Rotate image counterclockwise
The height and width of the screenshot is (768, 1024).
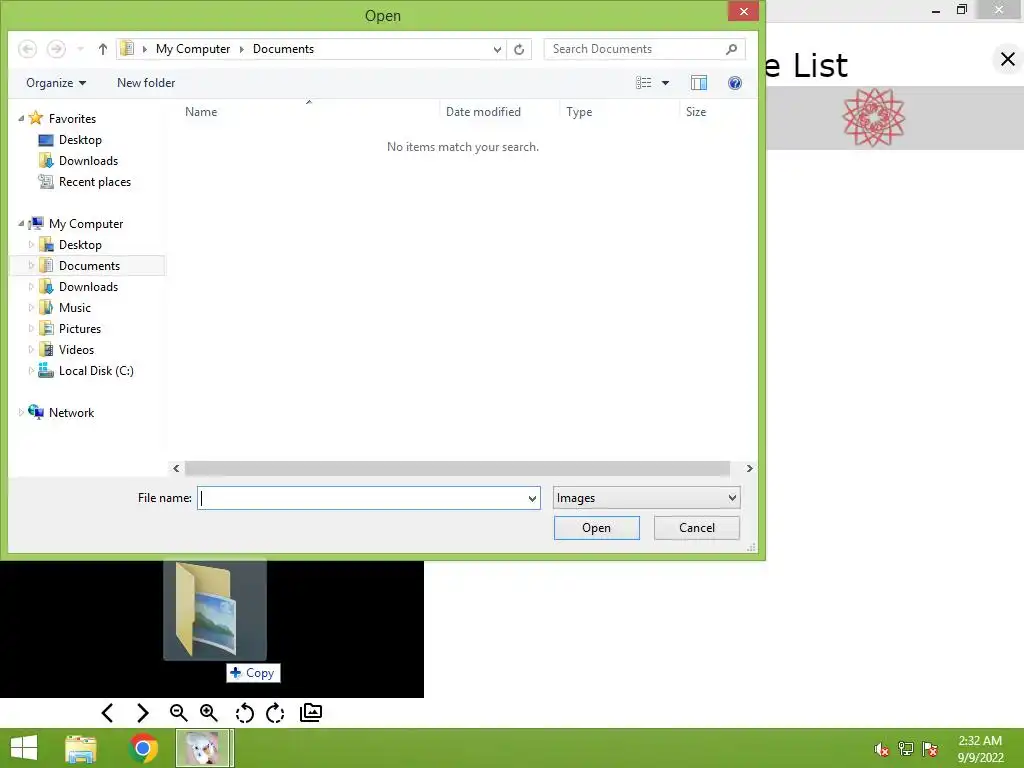pyautogui.click(x=244, y=713)
